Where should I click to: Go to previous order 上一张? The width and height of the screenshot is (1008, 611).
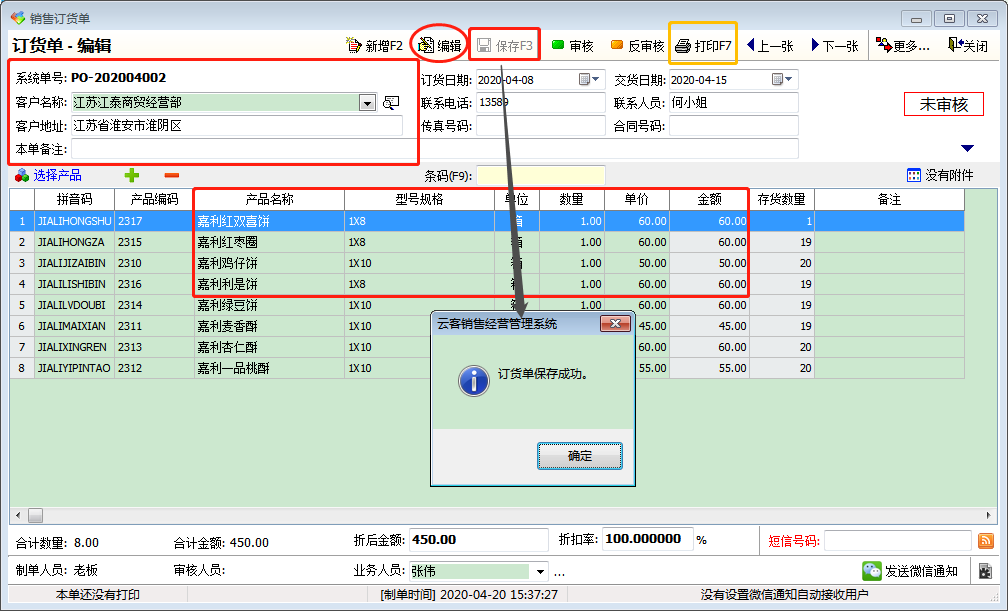pyautogui.click(x=770, y=46)
